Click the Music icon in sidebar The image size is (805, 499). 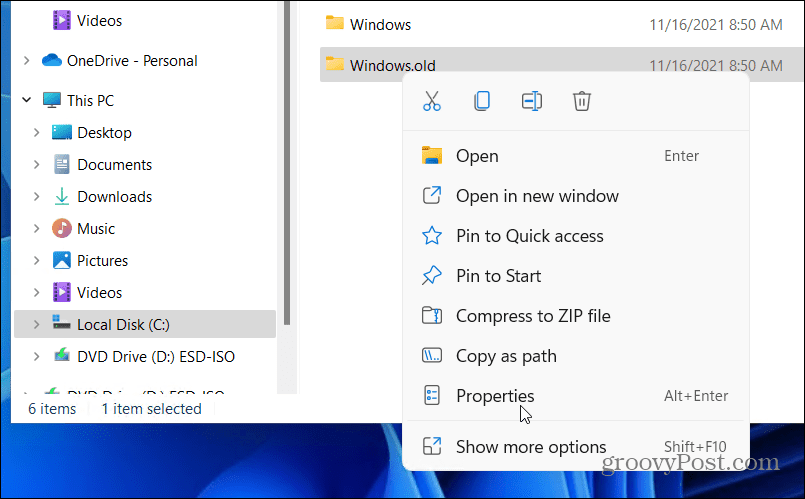click(x=62, y=228)
